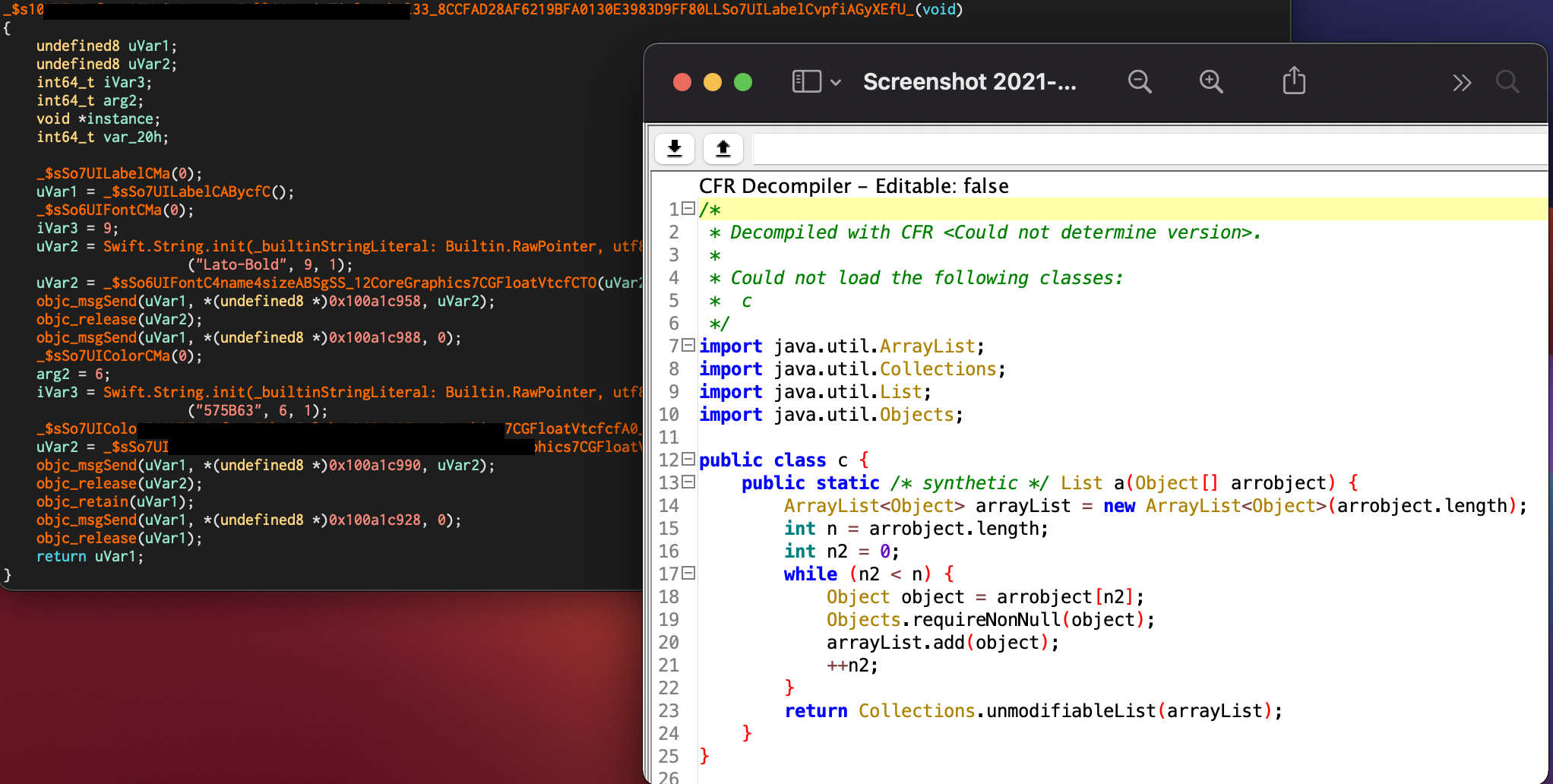Click '_$sSo7UIColorCMa(0);' call in disassembler
Image resolution: width=1553 pixels, height=784 pixels.
pyautogui.click(x=119, y=356)
